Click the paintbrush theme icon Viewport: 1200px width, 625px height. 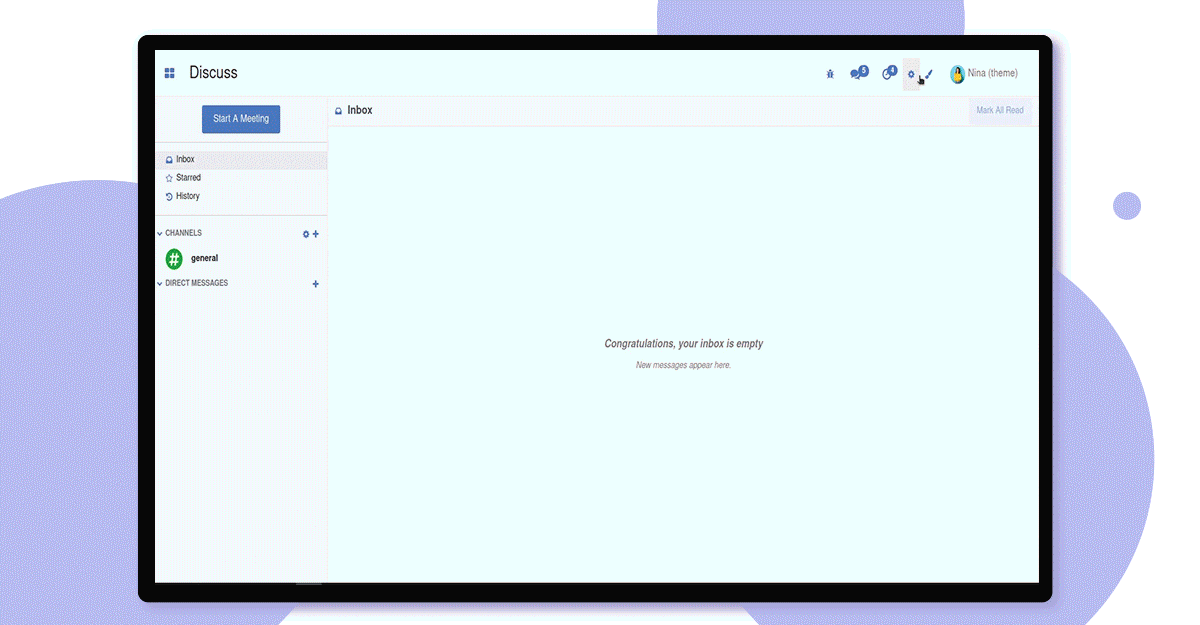pyautogui.click(x=929, y=74)
